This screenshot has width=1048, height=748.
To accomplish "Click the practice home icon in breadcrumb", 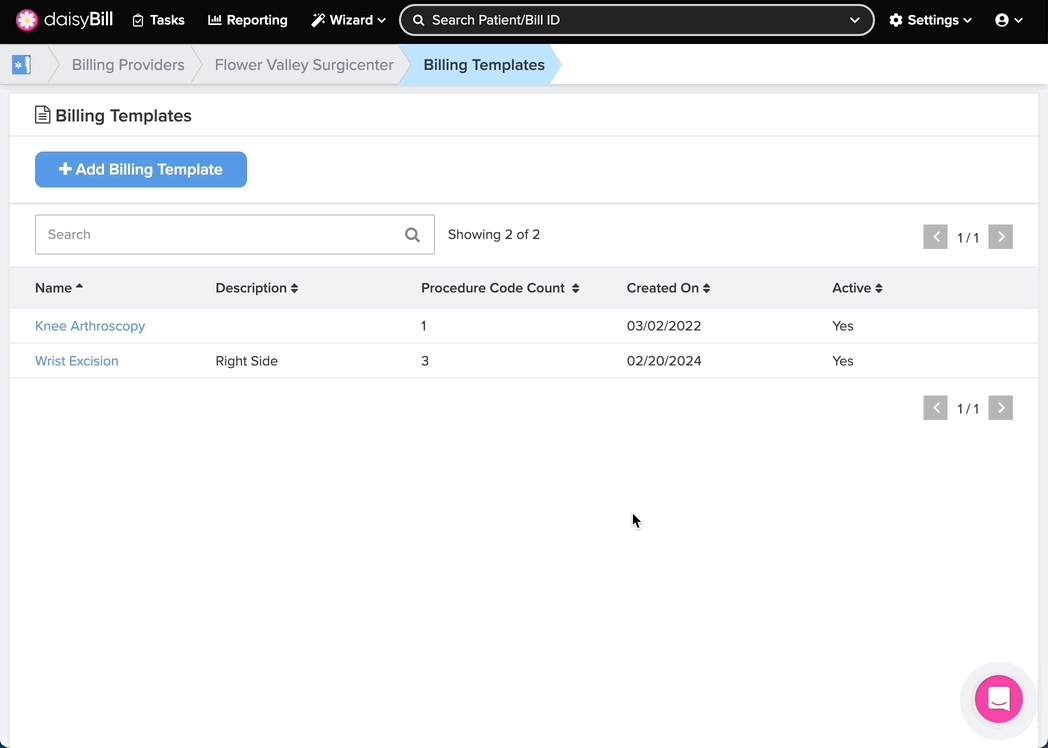I will point(21,65).
